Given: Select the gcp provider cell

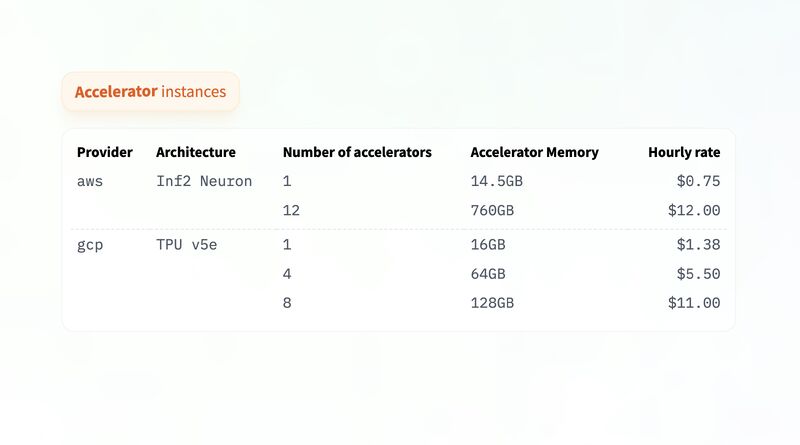Looking at the screenshot, I should 90,245.
